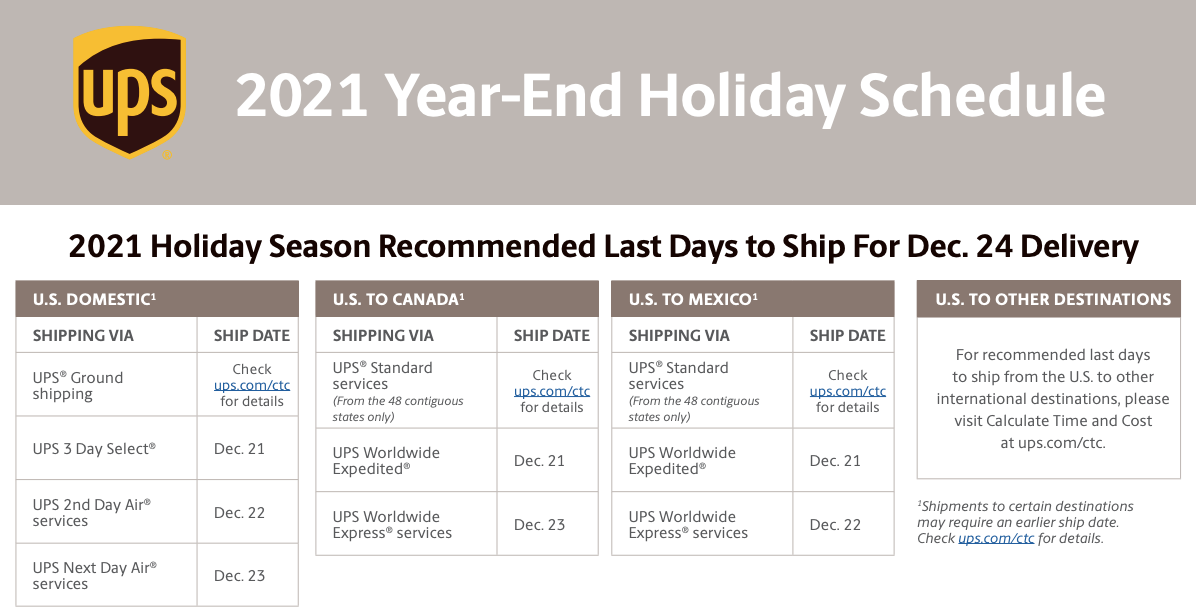Open ups.com/ctc link in U.S. to Canada table
The height and width of the screenshot is (615, 1196).
[551, 391]
